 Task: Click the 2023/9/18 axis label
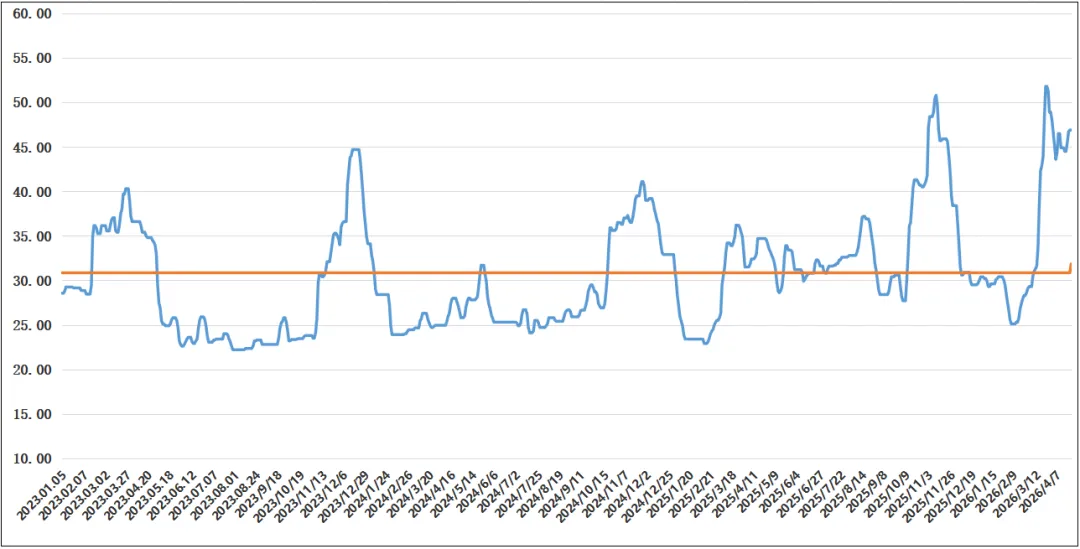pos(260,493)
